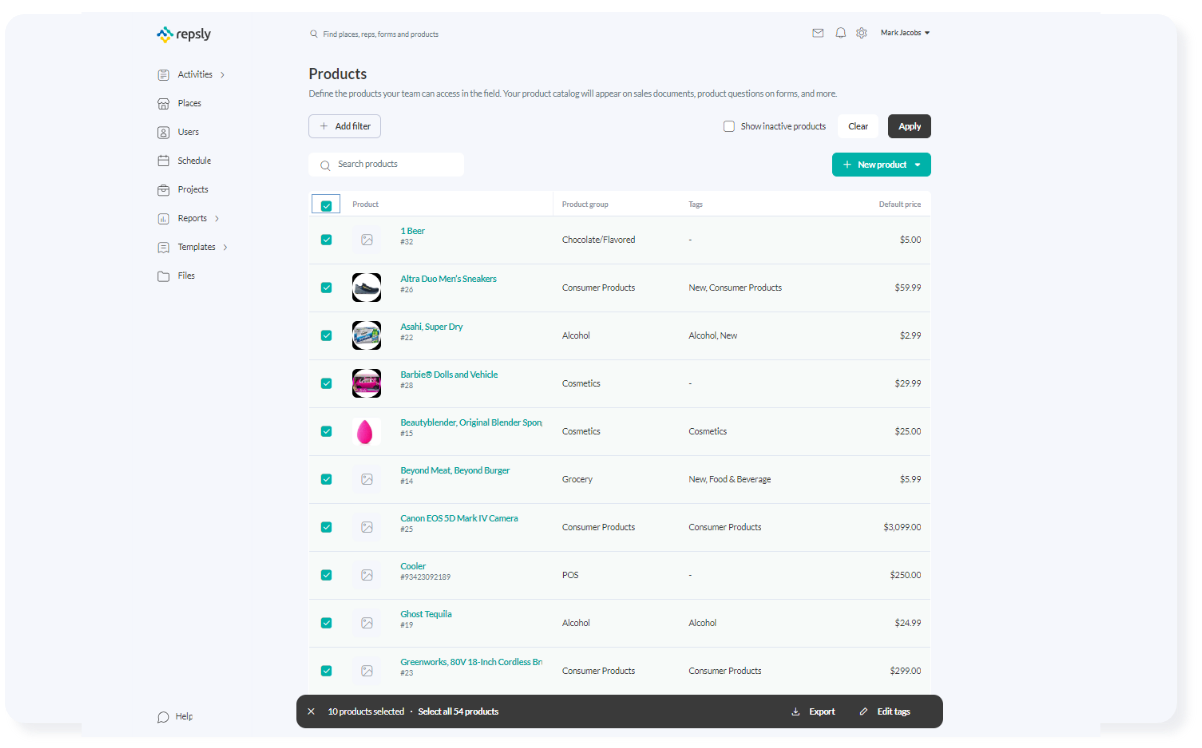Screen dimensions: 1202x748
Task: Click the Ghost Tequila image placeholder
Action: tap(367, 623)
